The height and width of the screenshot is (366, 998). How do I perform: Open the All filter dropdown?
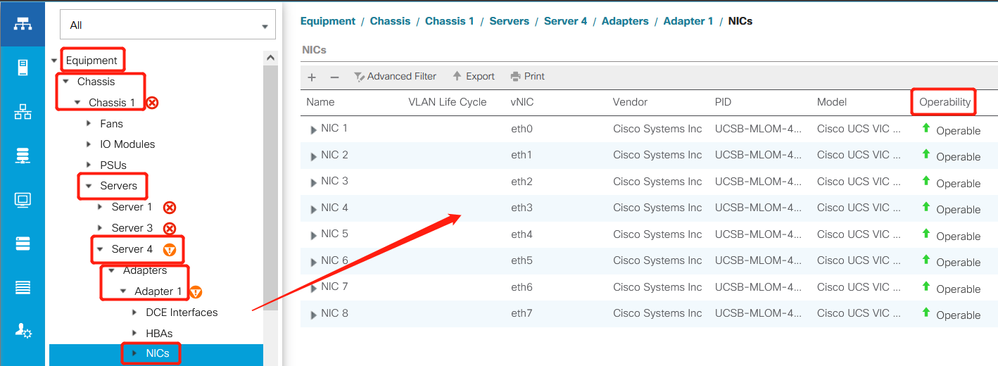167,25
